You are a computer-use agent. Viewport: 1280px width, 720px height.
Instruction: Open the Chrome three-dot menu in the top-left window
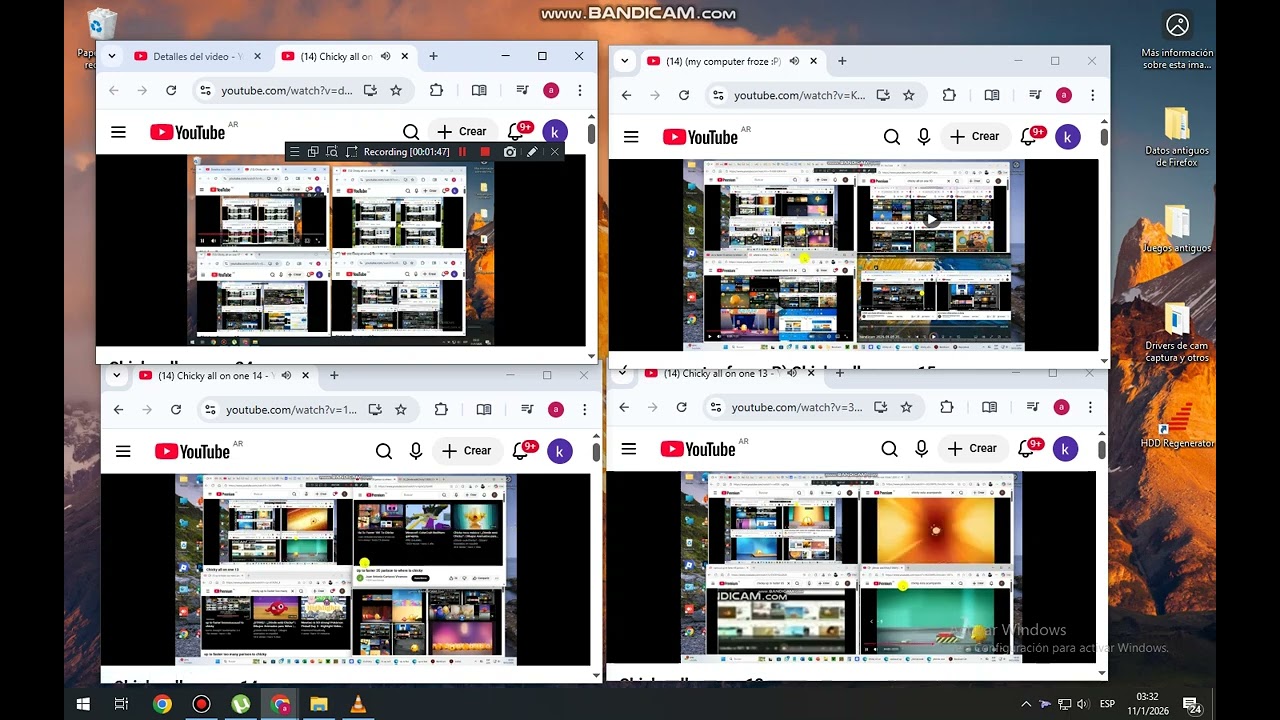click(x=579, y=90)
